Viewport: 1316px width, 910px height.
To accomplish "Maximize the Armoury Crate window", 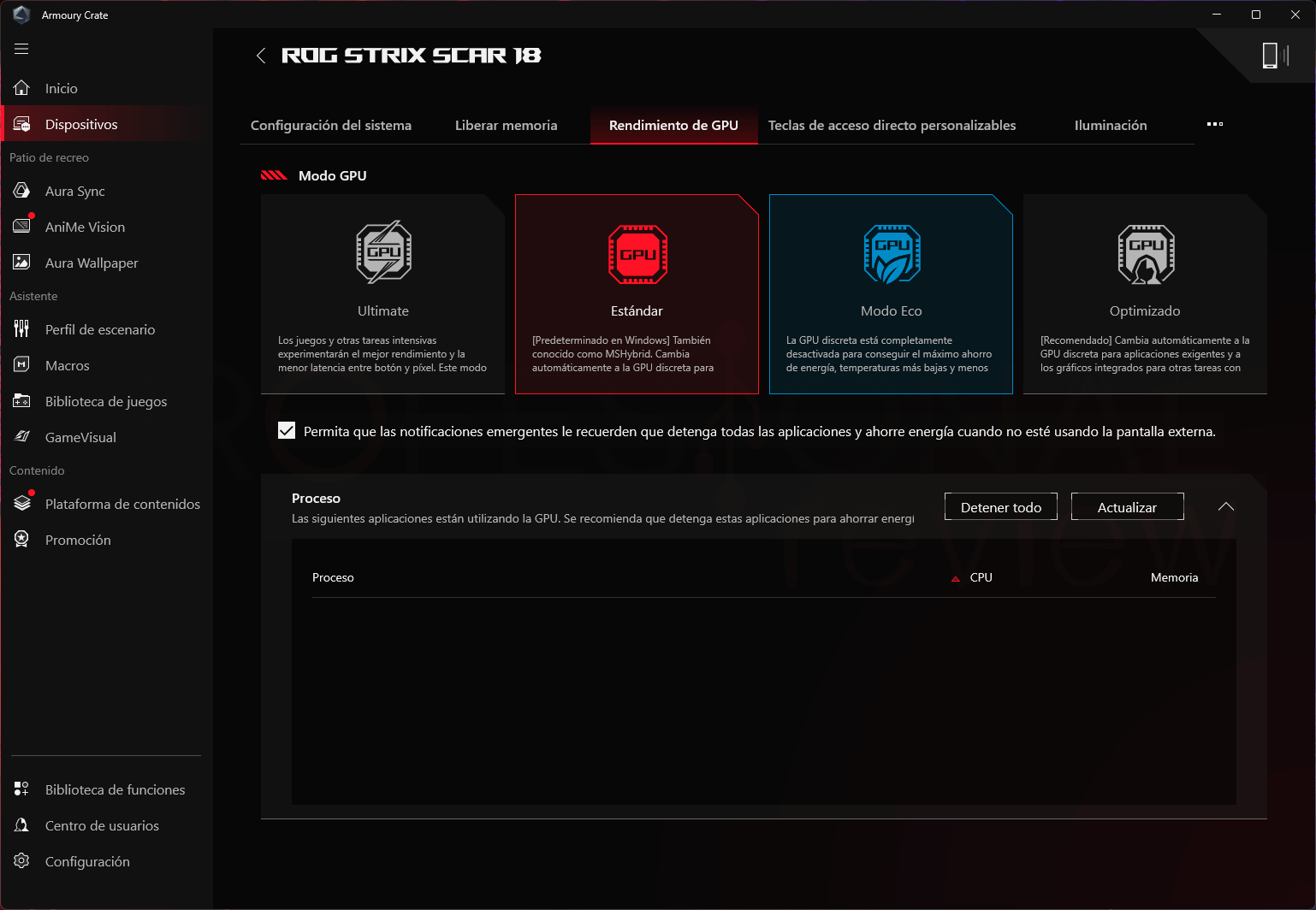I will (1256, 15).
